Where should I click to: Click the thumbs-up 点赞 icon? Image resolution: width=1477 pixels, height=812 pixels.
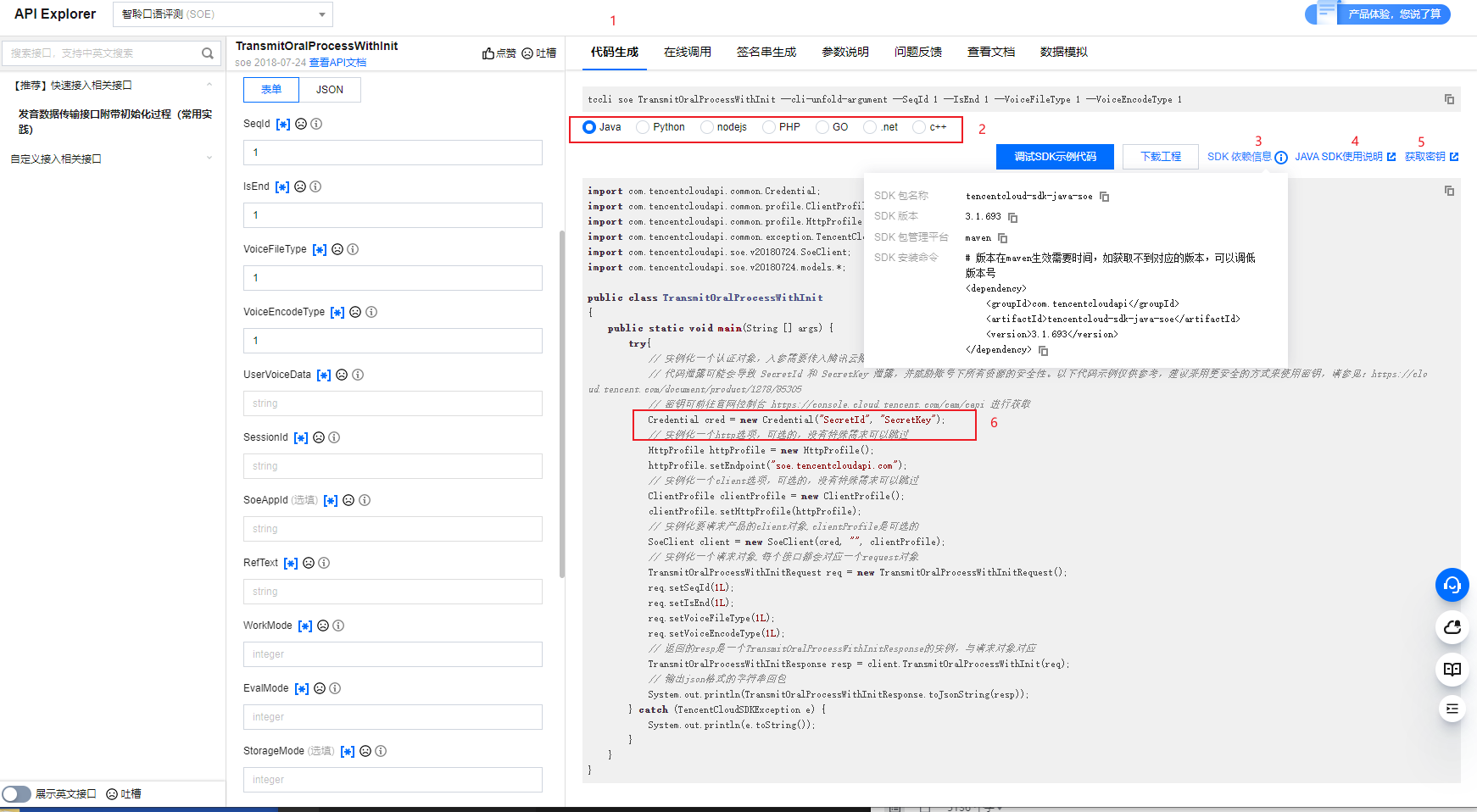(x=488, y=53)
